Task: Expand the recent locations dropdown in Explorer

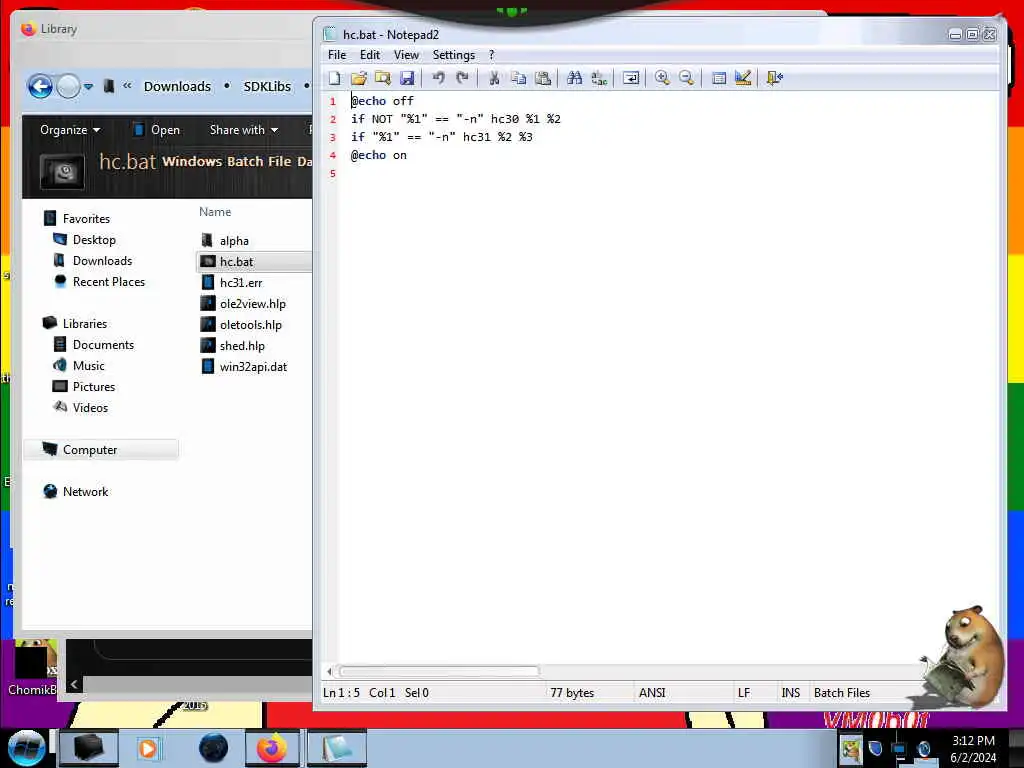Action: (88, 86)
